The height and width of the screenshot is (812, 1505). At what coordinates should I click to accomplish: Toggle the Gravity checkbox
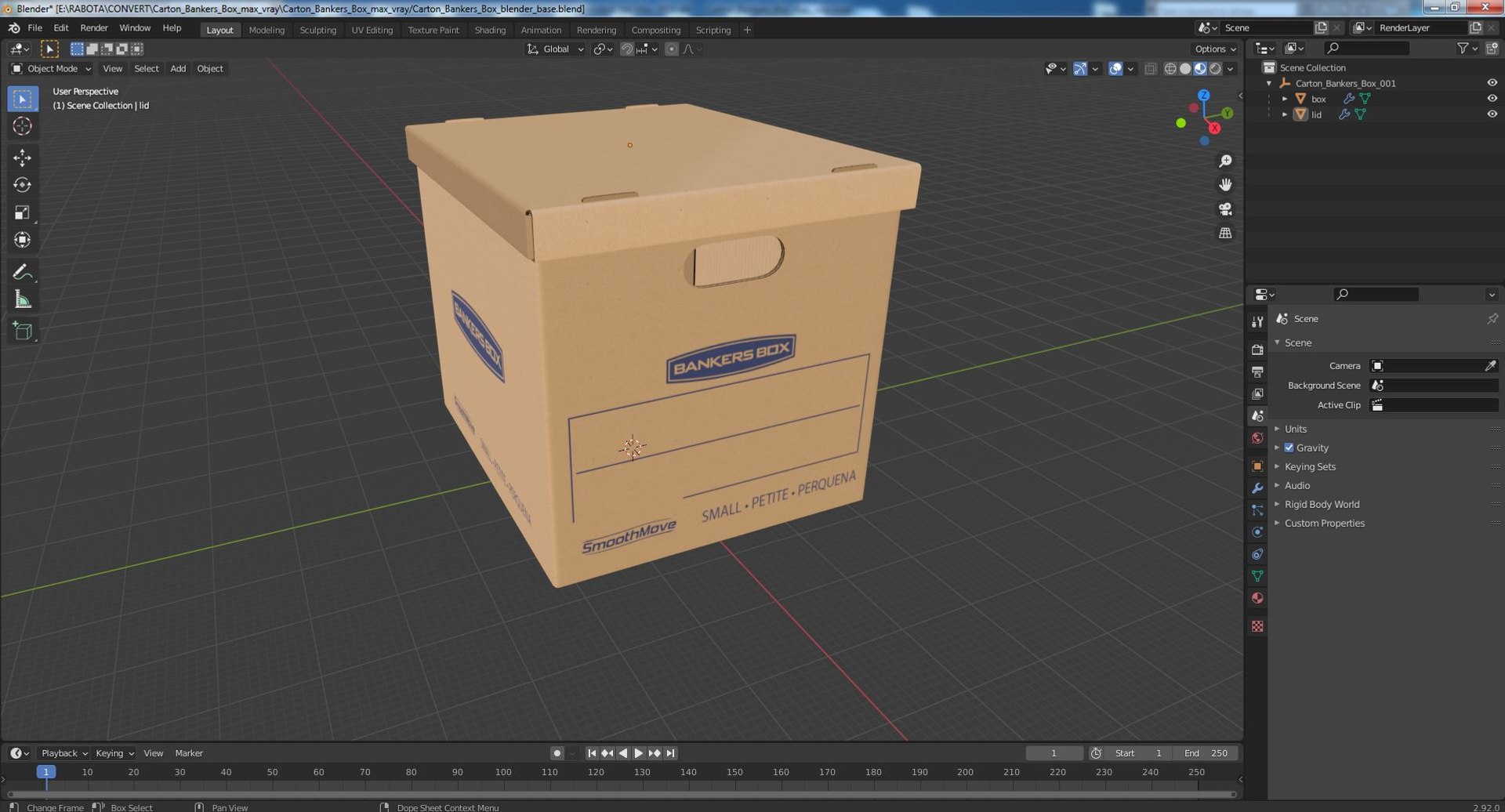click(1289, 448)
